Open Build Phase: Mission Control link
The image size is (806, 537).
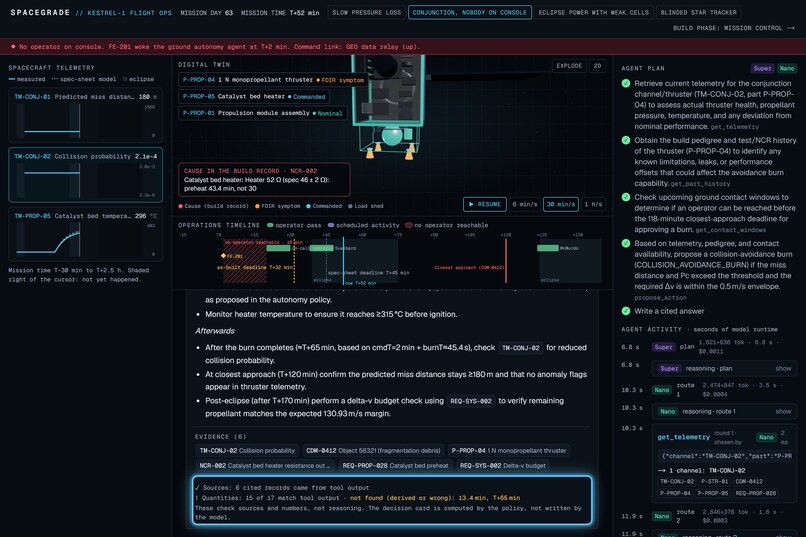tap(733, 28)
